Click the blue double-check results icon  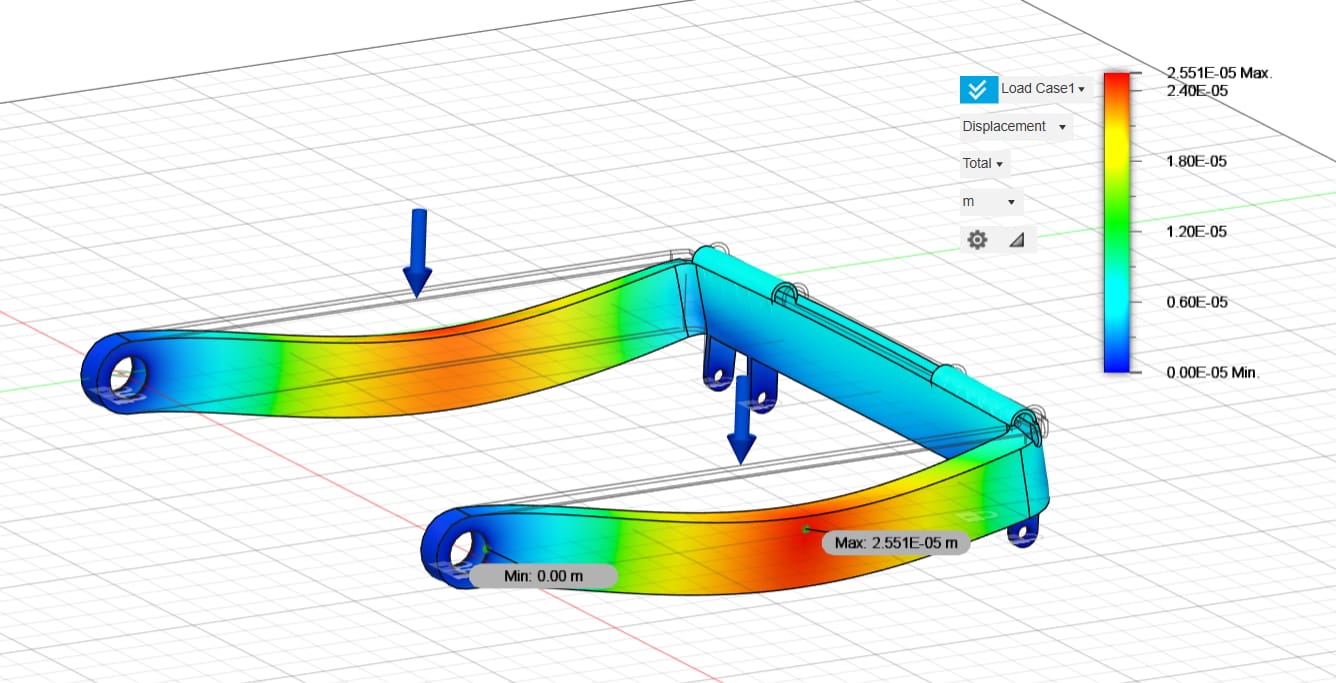(x=977, y=89)
